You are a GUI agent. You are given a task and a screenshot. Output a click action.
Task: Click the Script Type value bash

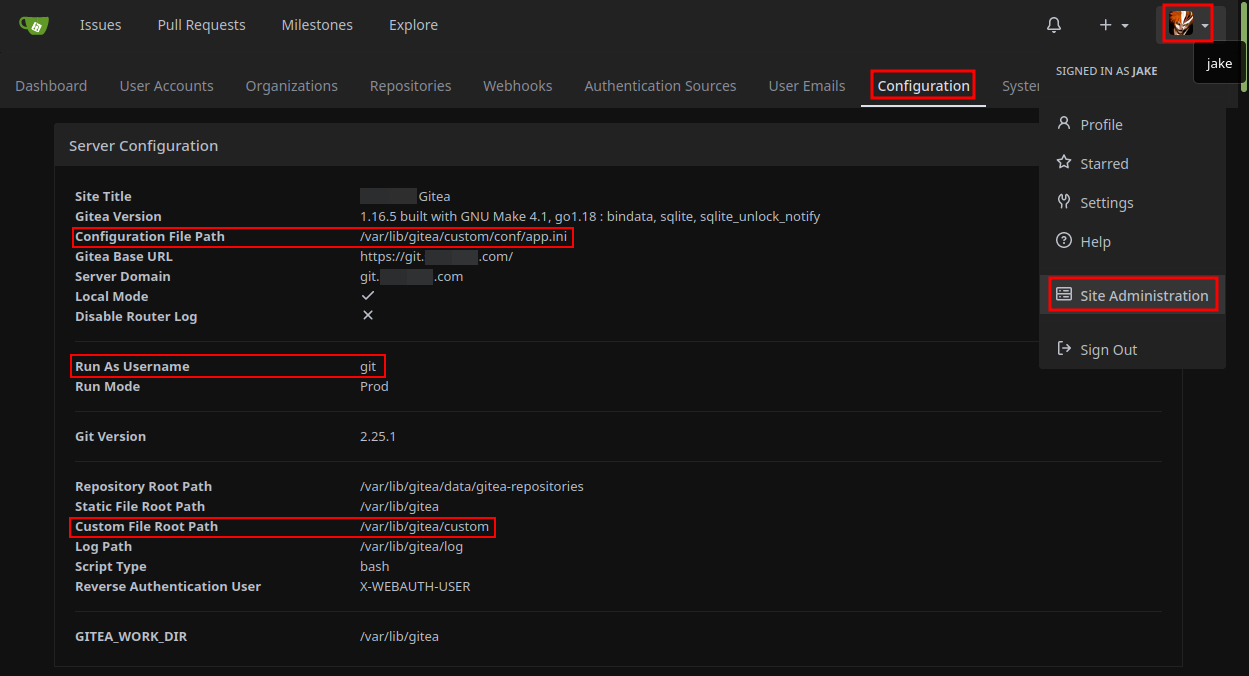click(375, 566)
